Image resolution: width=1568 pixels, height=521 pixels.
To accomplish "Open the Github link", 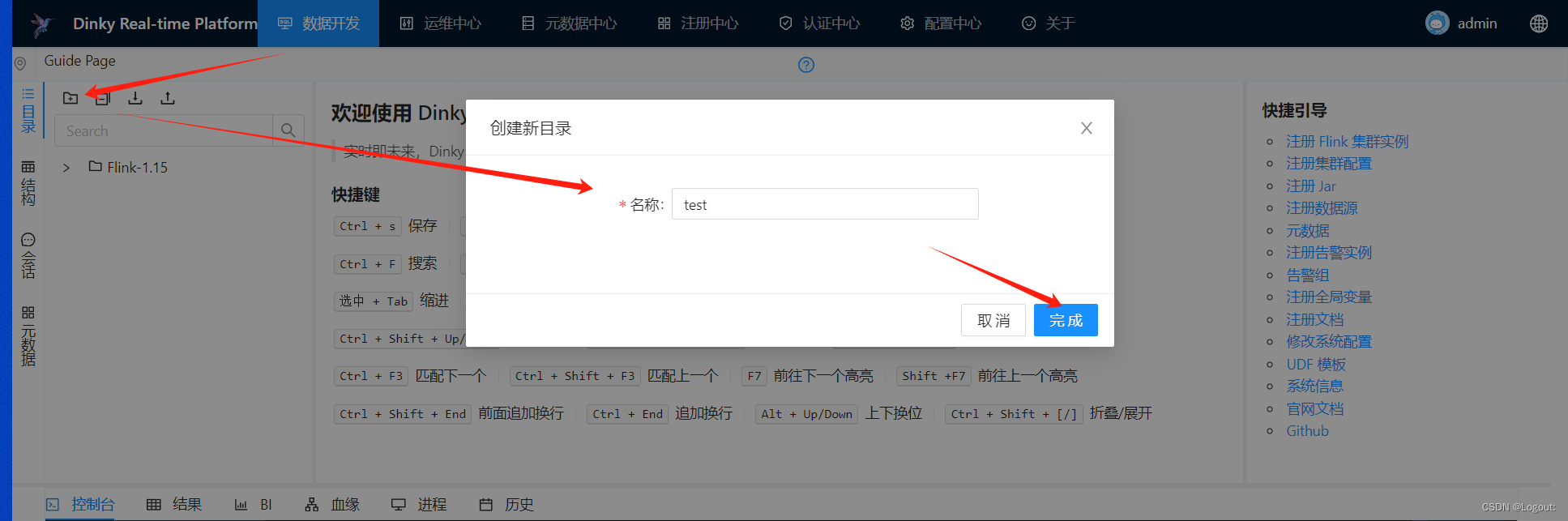I will pyautogui.click(x=1307, y=431).
